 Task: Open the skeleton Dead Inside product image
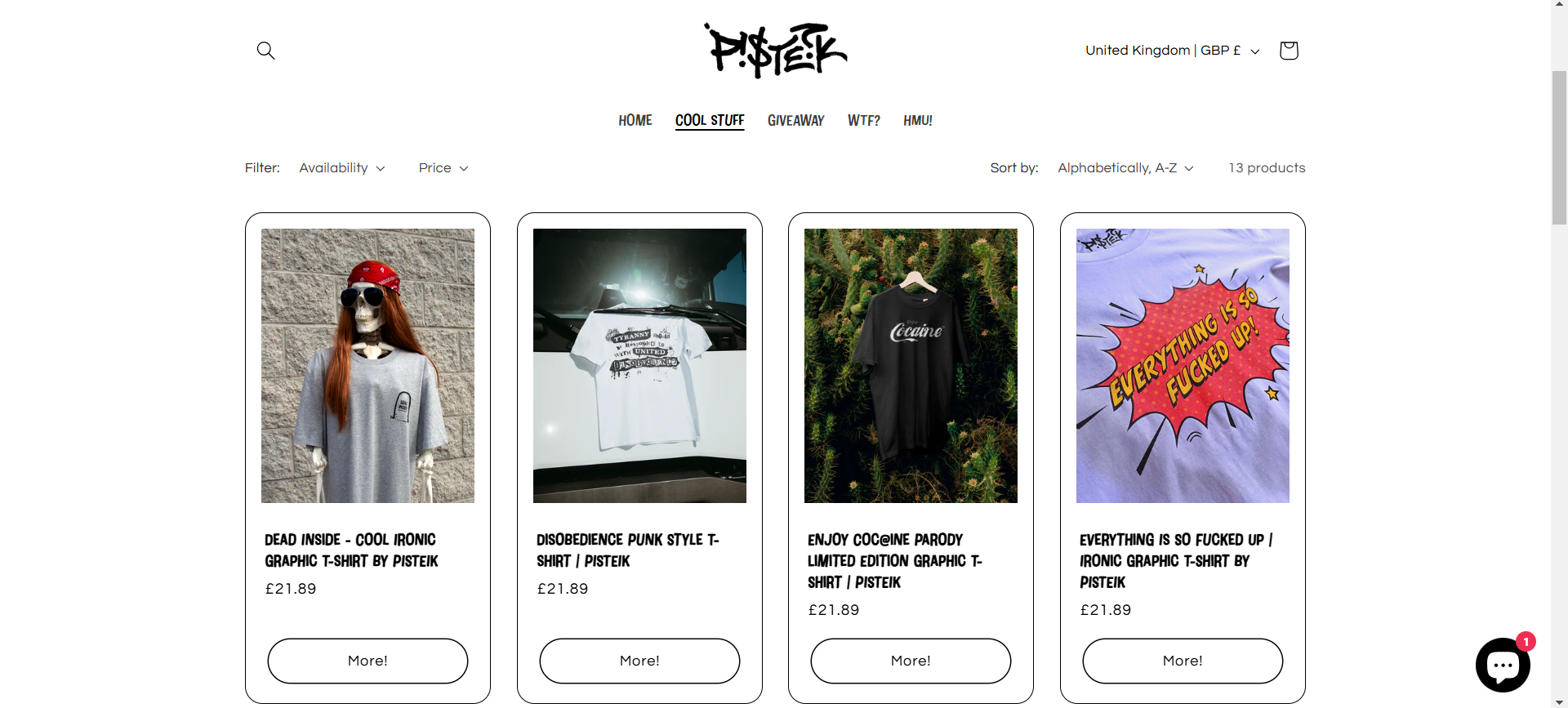[367, 366]
